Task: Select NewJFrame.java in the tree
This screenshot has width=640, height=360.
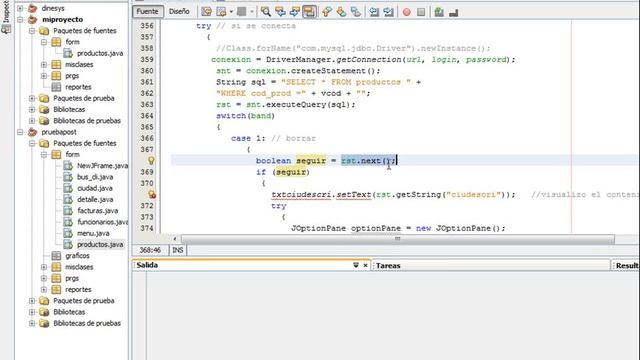Action: 102,166
